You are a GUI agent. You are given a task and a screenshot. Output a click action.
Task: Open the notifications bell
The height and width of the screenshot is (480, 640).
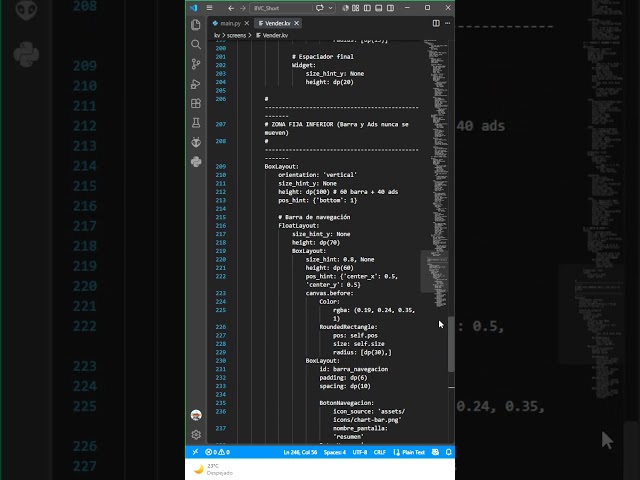point(449,452)
